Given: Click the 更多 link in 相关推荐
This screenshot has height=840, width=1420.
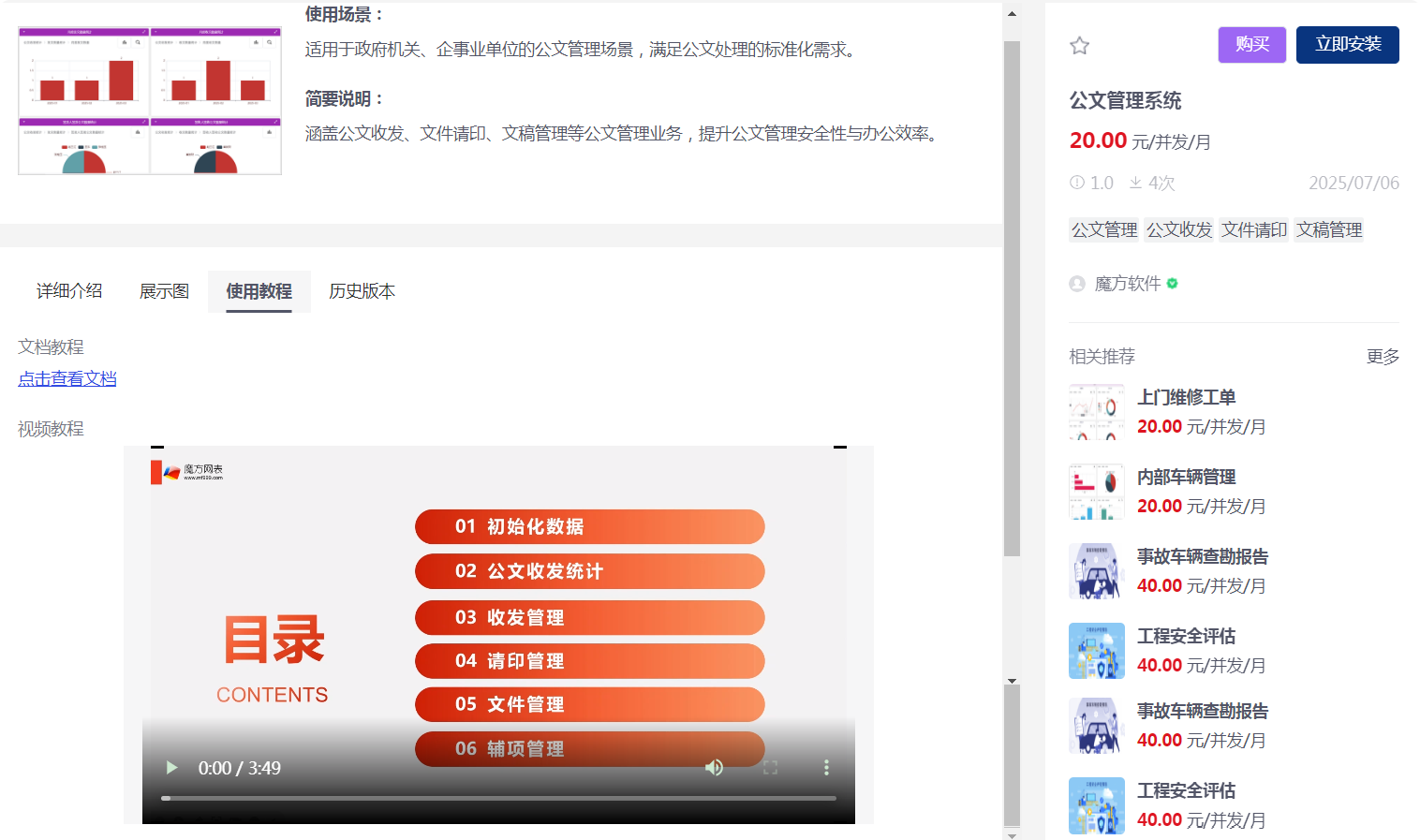Looking at the screenshot, I should pyautogui.click(x=1383, y=356).
